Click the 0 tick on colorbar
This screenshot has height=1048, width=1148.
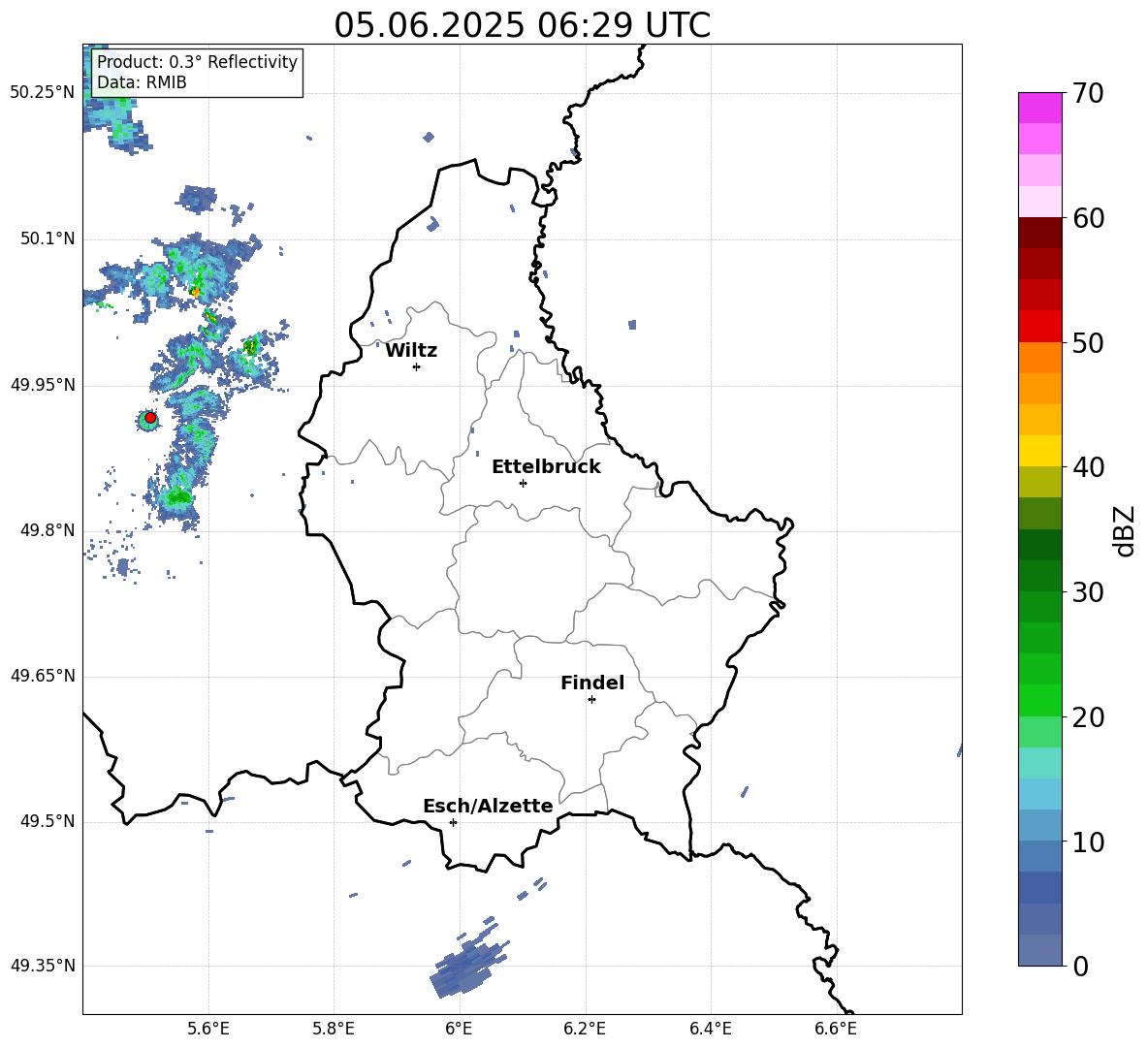pyautogui.click(x=1080, y=966)
